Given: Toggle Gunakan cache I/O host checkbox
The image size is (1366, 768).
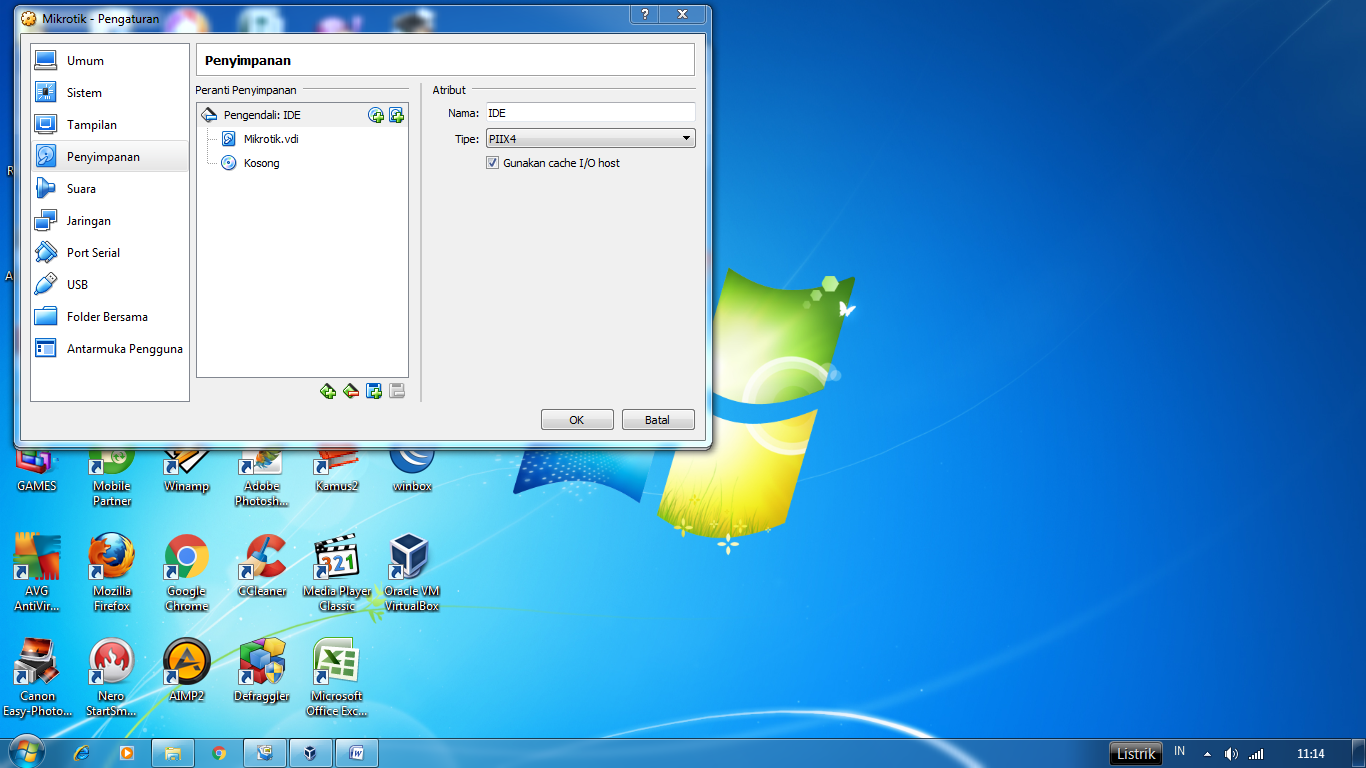Looking at the screenshot, I should point(492,163).
